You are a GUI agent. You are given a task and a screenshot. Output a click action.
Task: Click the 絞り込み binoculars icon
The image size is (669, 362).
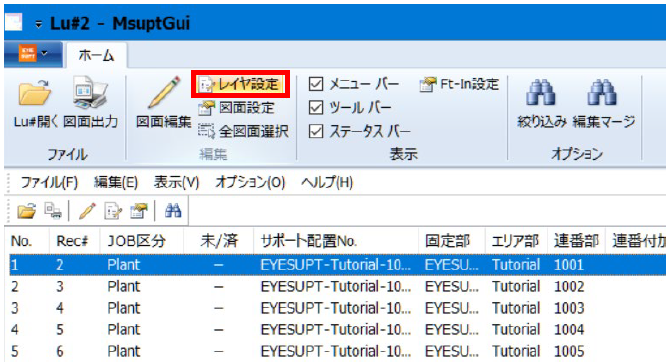pyautogui.click(x=541, y=92)
